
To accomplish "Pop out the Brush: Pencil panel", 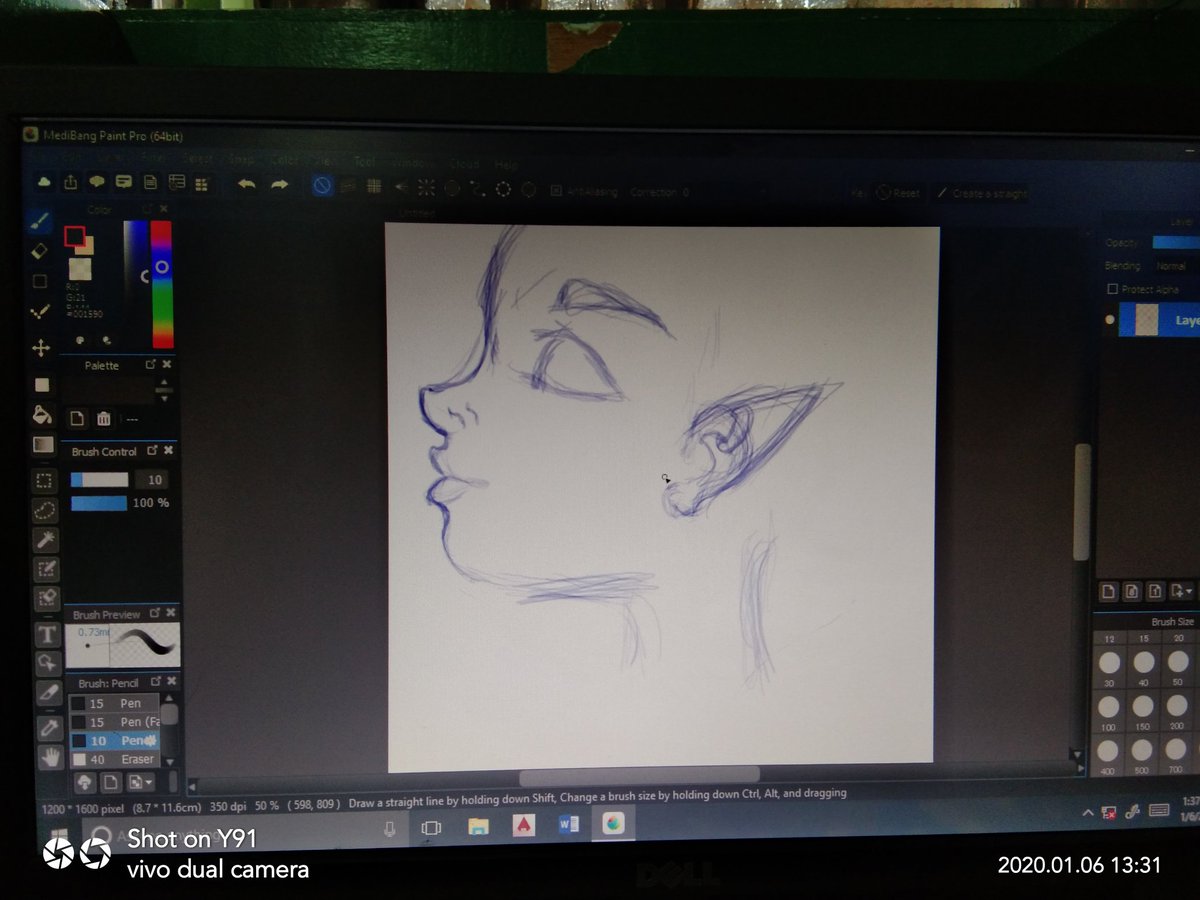I will pos(155,682).
